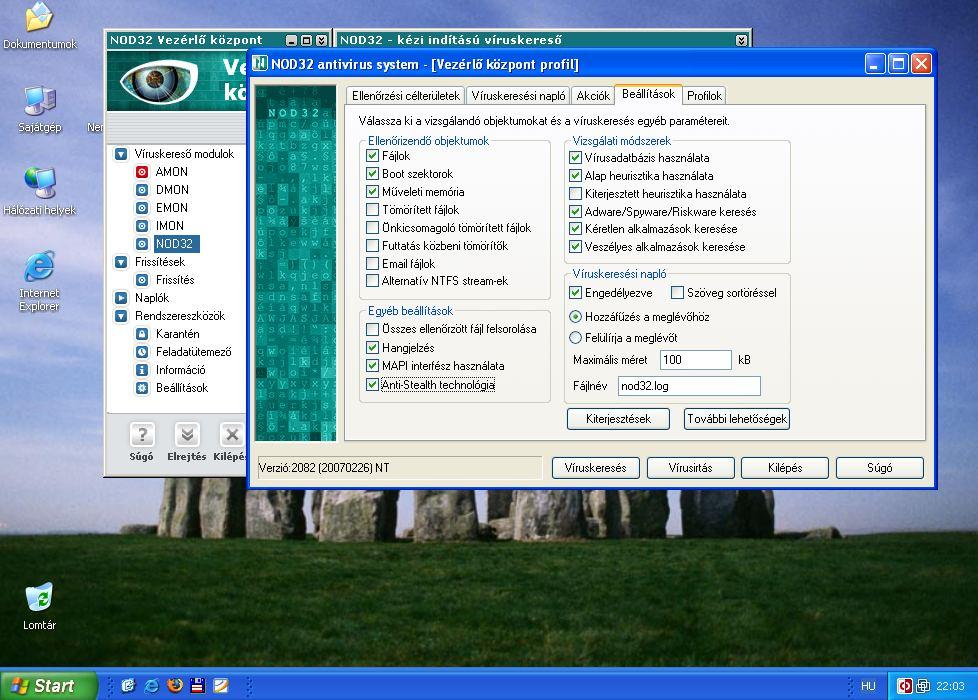Click the red NOD32 tray icon
978x700 pixels.
[x=904, y=686]
